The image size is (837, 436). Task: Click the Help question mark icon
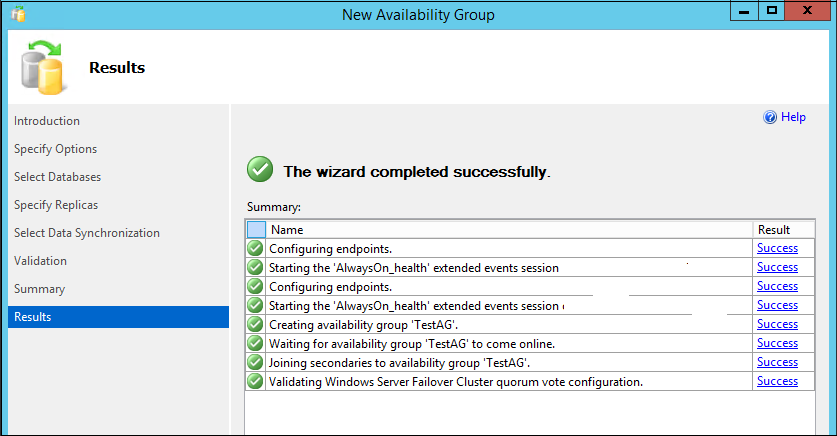[x=770, y=117]
